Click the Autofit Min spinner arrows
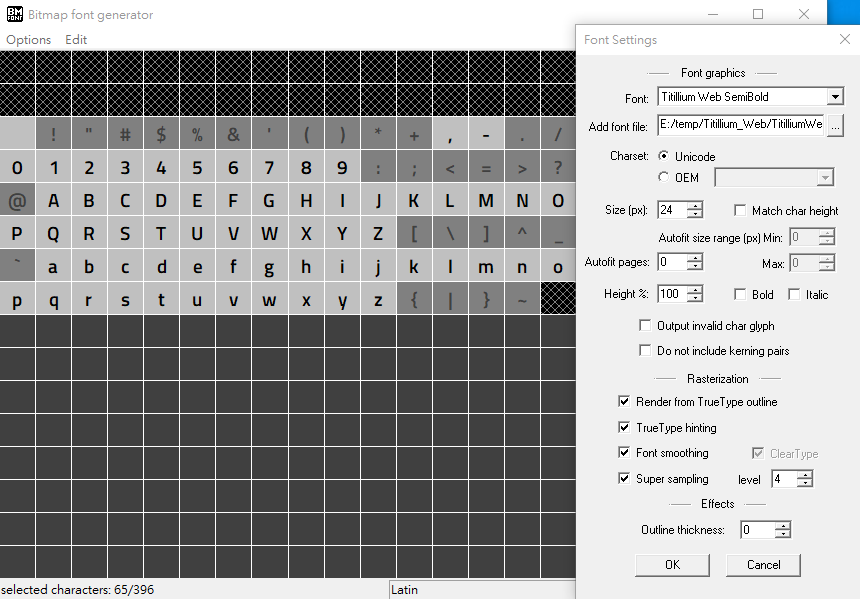The height and width of the screenshot is (599, 860). (x=827, y=237)
